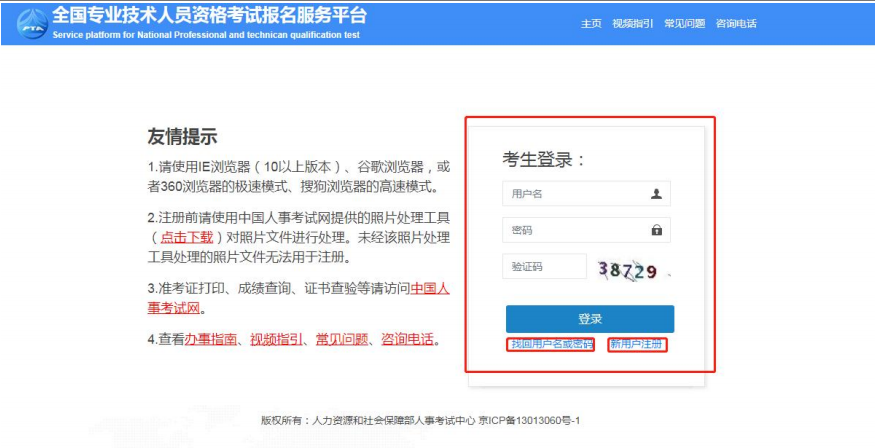875x448 pixels.
Task: Focus the 密码 input field
Action: [586, 230]
